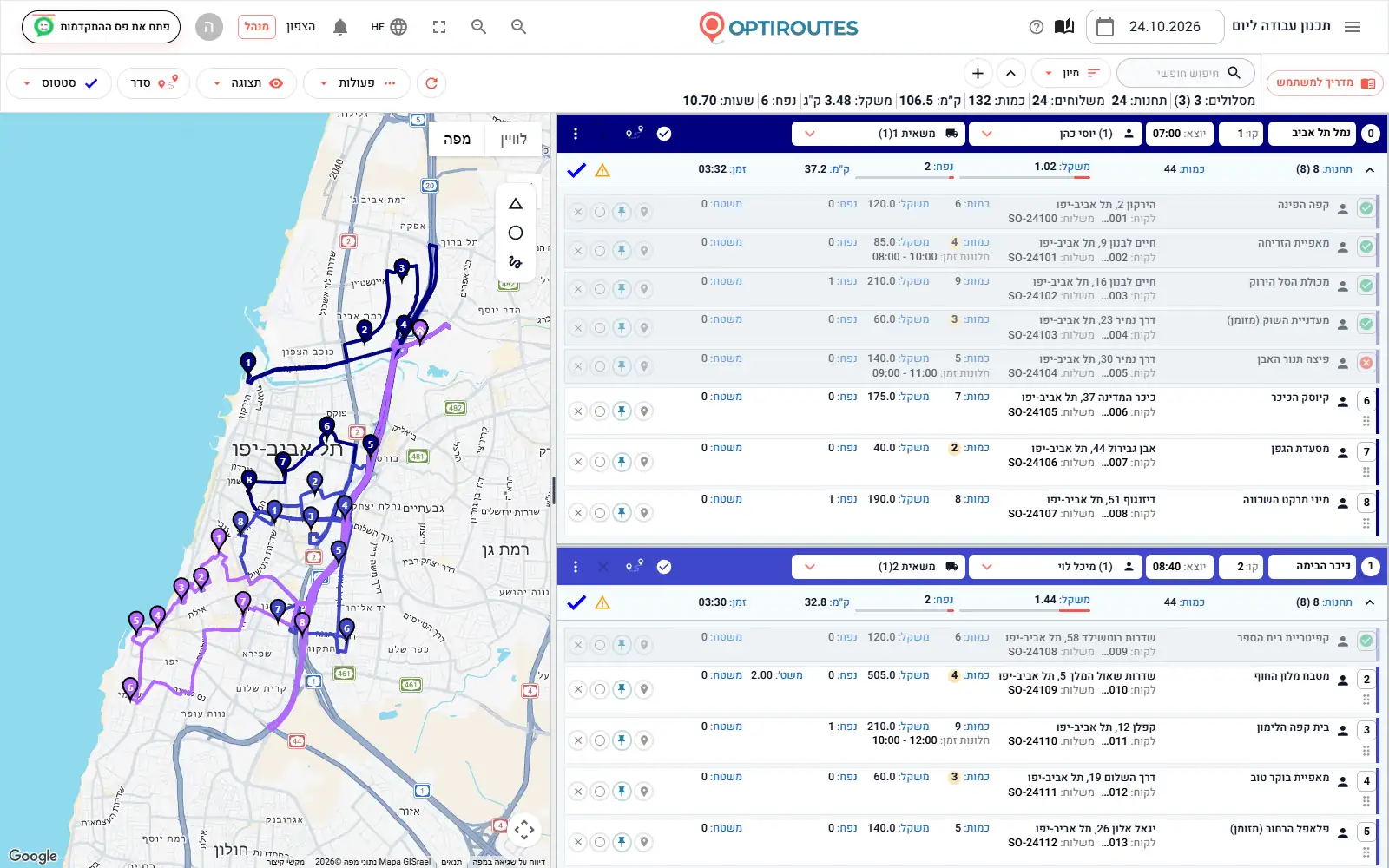Open the user guide מדריך למשתמש
This screenshot has height=868, width=1389.
coord(1325,82)
